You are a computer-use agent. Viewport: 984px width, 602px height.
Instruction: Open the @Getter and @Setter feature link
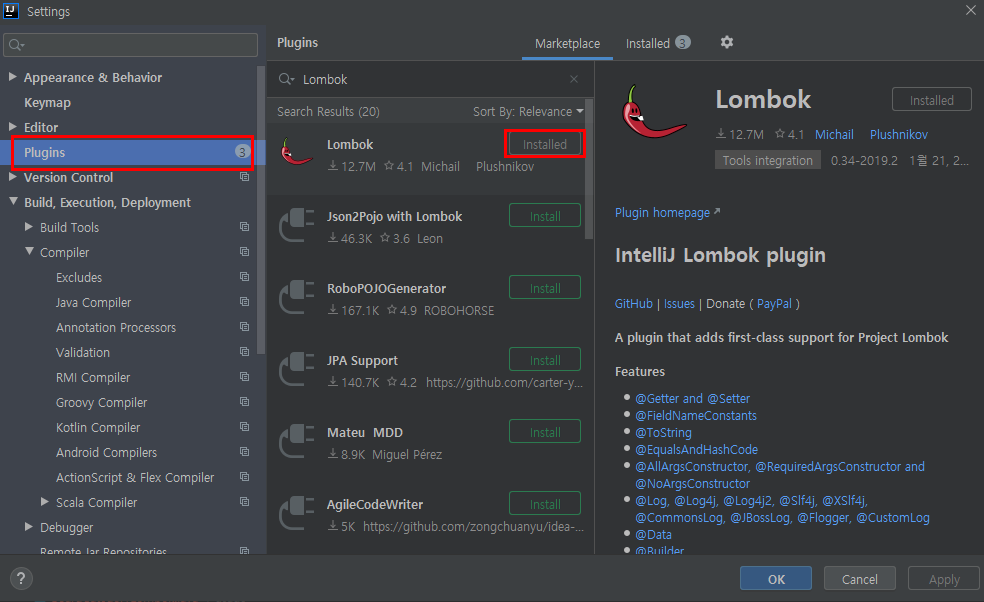point(692,399)
